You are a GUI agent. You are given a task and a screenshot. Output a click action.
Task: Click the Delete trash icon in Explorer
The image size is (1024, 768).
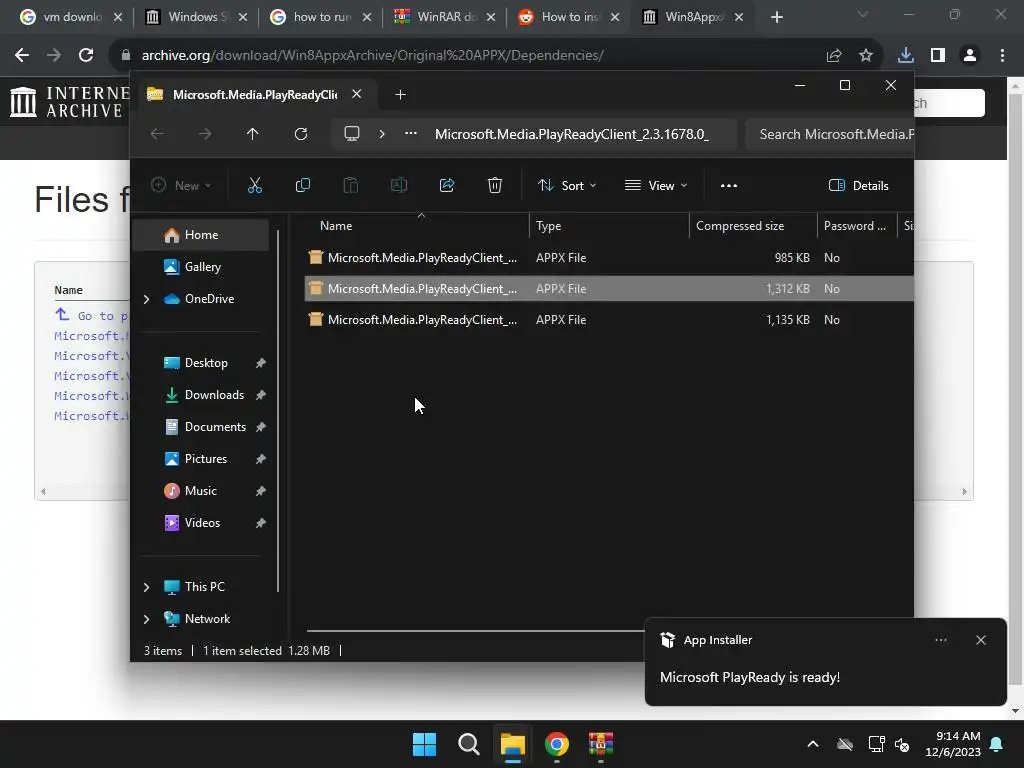495,185
